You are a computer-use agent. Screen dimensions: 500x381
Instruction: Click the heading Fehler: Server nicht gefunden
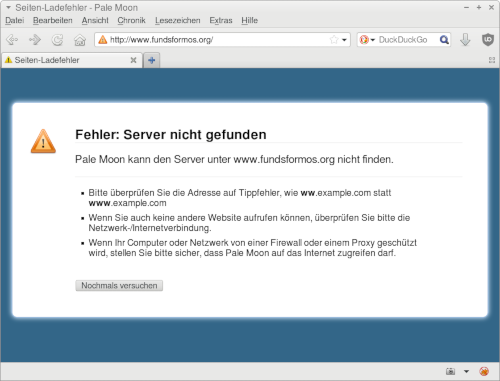[171, 135]
